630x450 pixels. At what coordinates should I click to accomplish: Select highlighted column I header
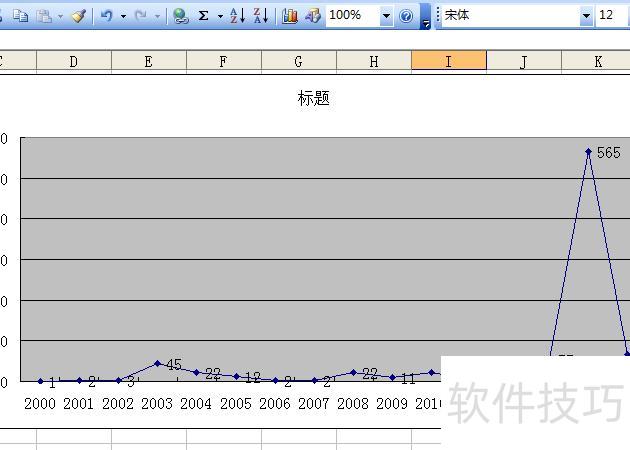tap(449, 61)
